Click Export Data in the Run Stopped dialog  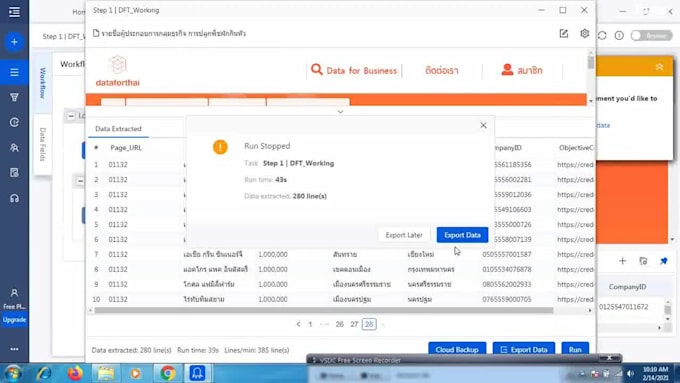click(462, 235)
